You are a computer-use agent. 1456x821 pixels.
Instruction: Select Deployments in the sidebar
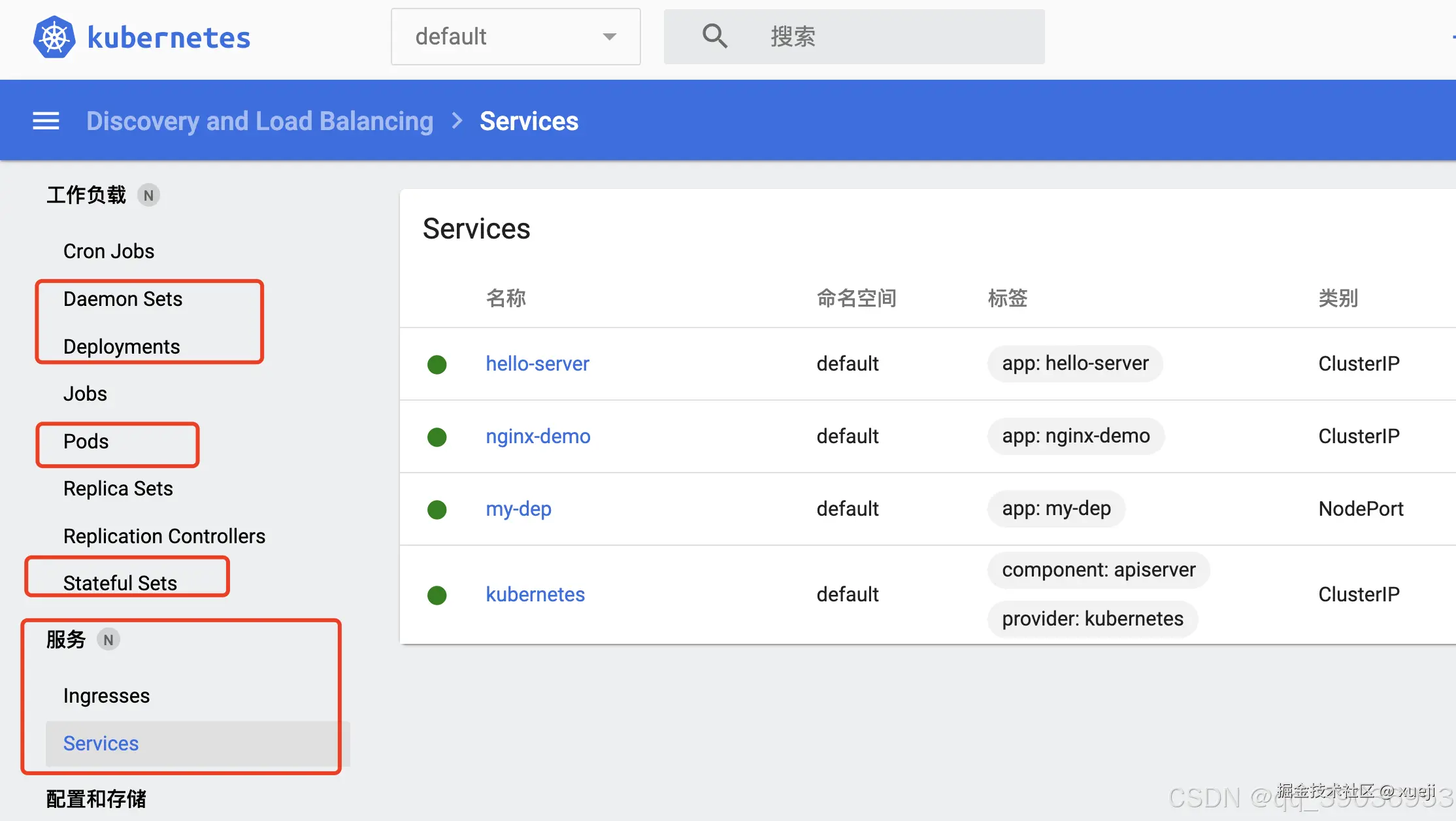click(121, 346)
